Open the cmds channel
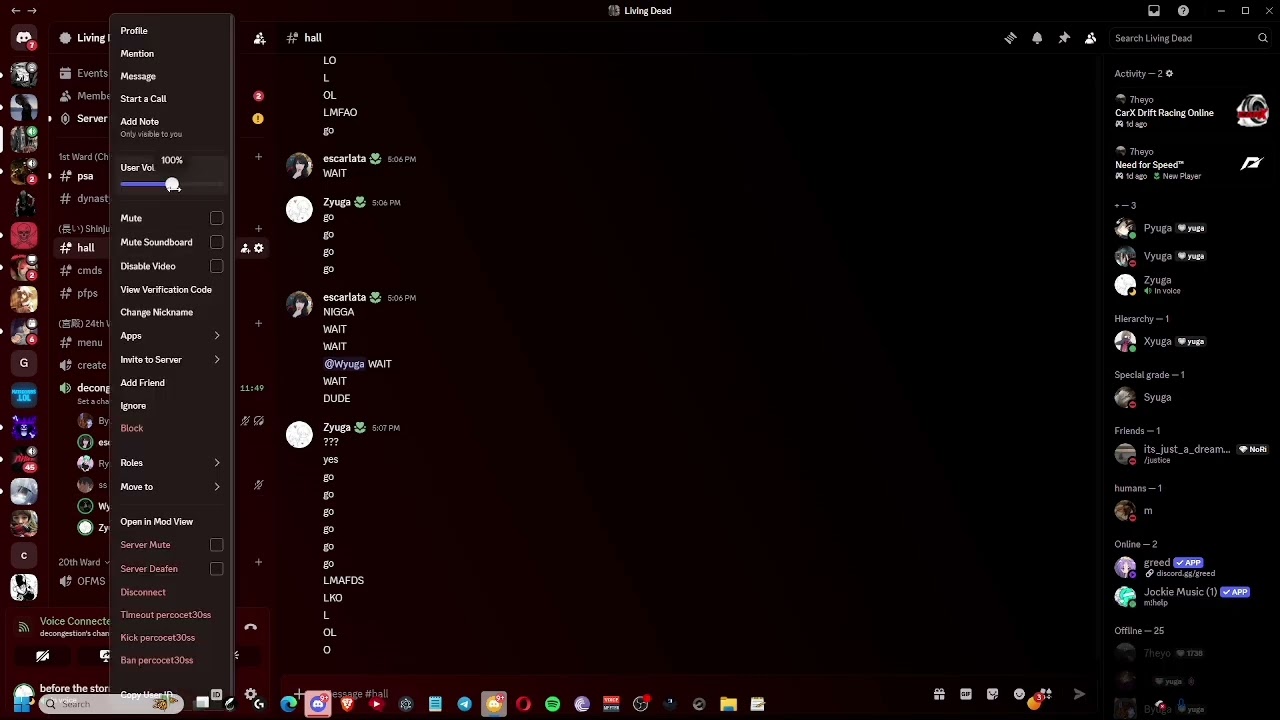This screenshot has height=720, width=1280. tap(89, 271)
